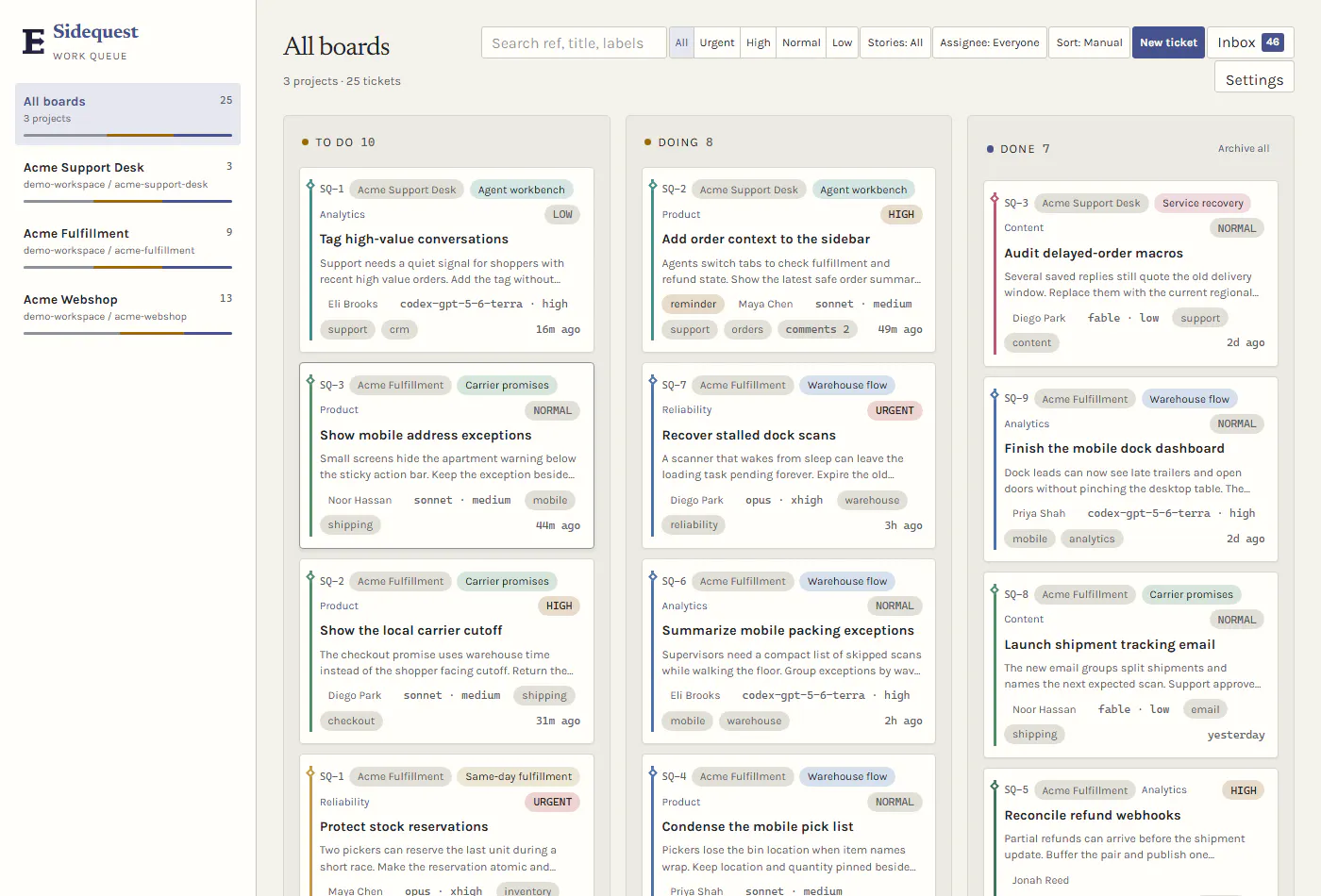Toggle the High priority filter
Viewport: 1321px width, 896px height.
pos(759,42)
